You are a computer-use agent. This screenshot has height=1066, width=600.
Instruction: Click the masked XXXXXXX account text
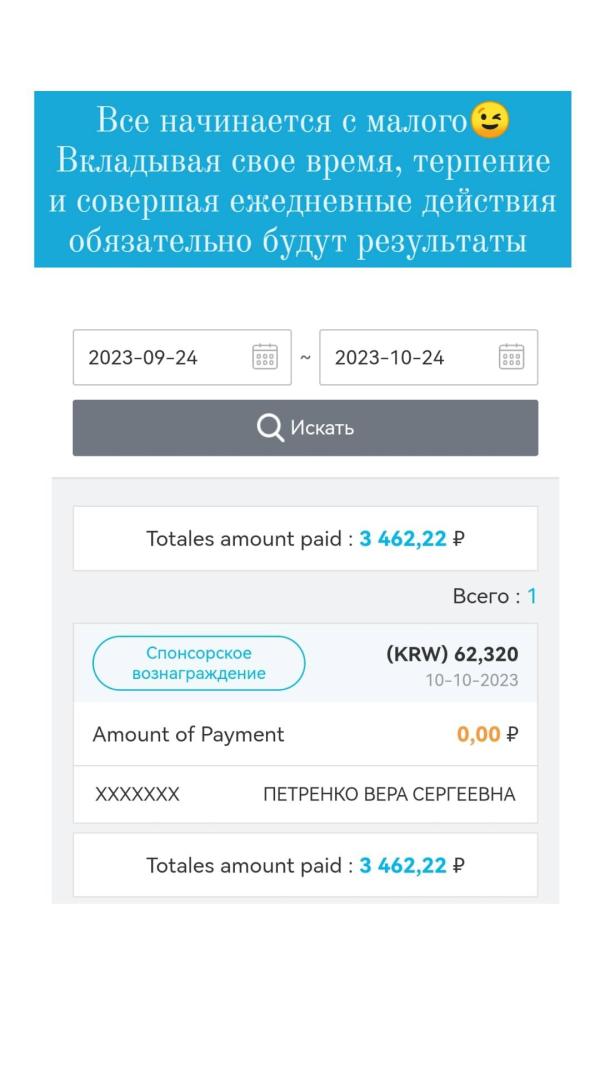pyautogui.click(x=137, y=795)
